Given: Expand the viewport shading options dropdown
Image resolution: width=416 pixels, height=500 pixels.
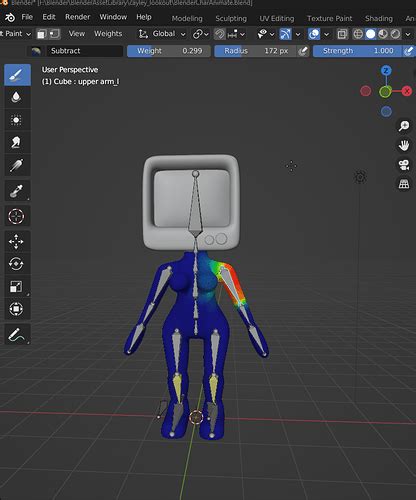Looking at the screenshot, I should 408,34.
